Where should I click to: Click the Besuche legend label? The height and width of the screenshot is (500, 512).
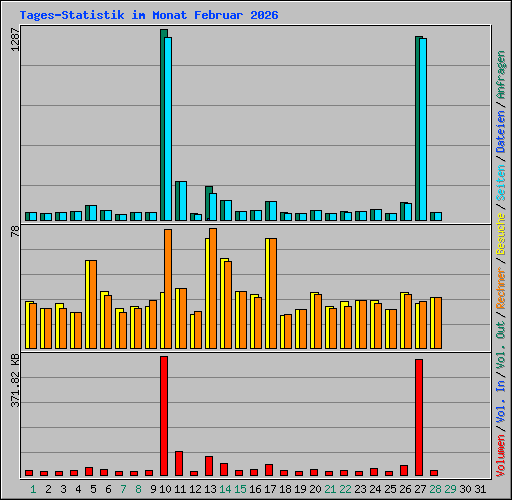501,234
